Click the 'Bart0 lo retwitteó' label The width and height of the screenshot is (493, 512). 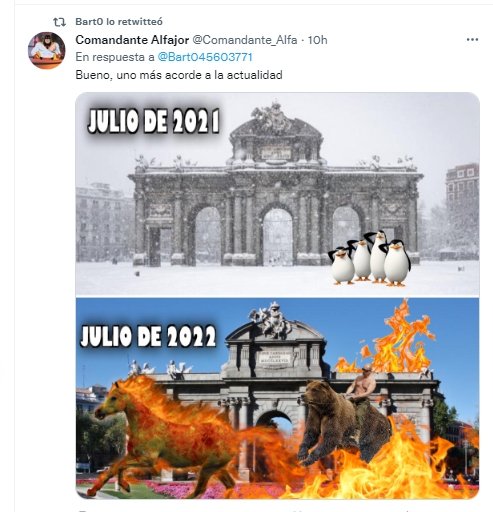pos(119,22)
